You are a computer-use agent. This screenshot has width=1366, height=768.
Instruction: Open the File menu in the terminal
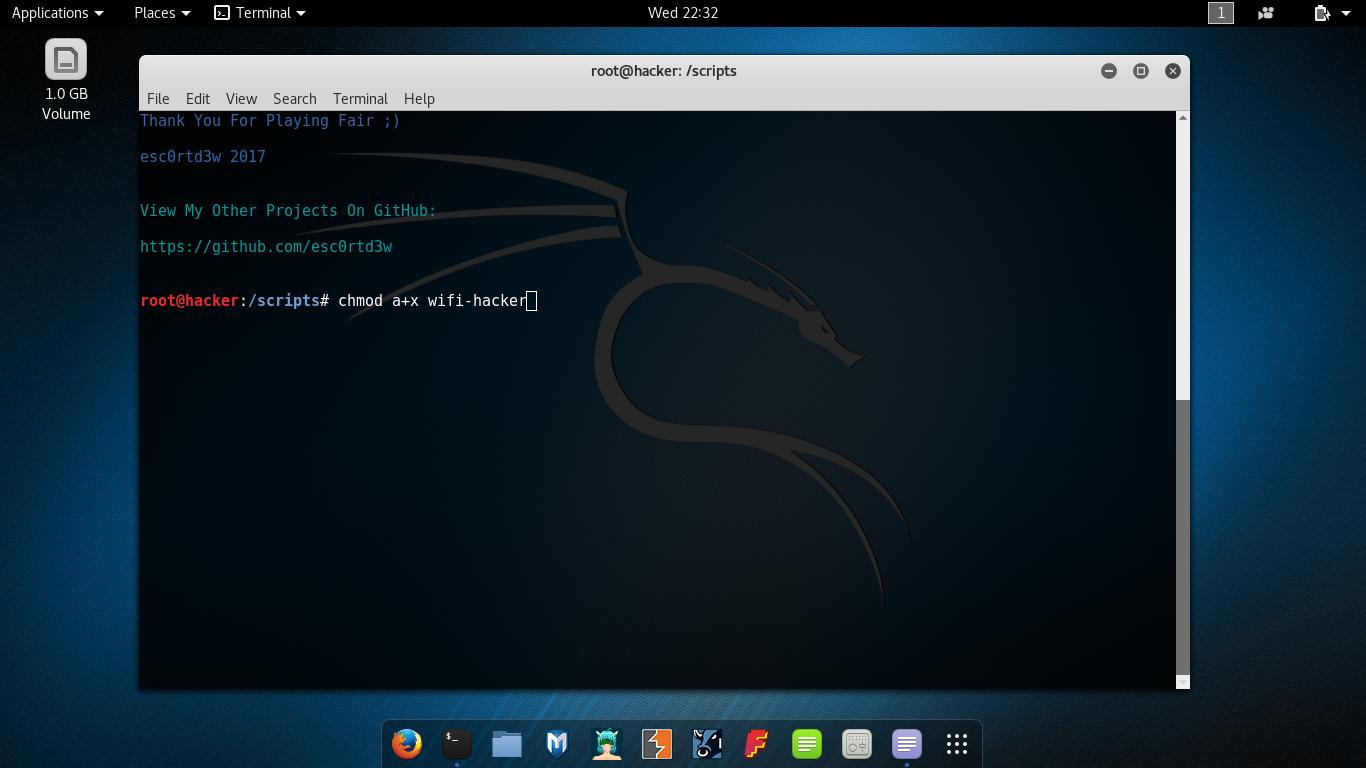[158, 98]
